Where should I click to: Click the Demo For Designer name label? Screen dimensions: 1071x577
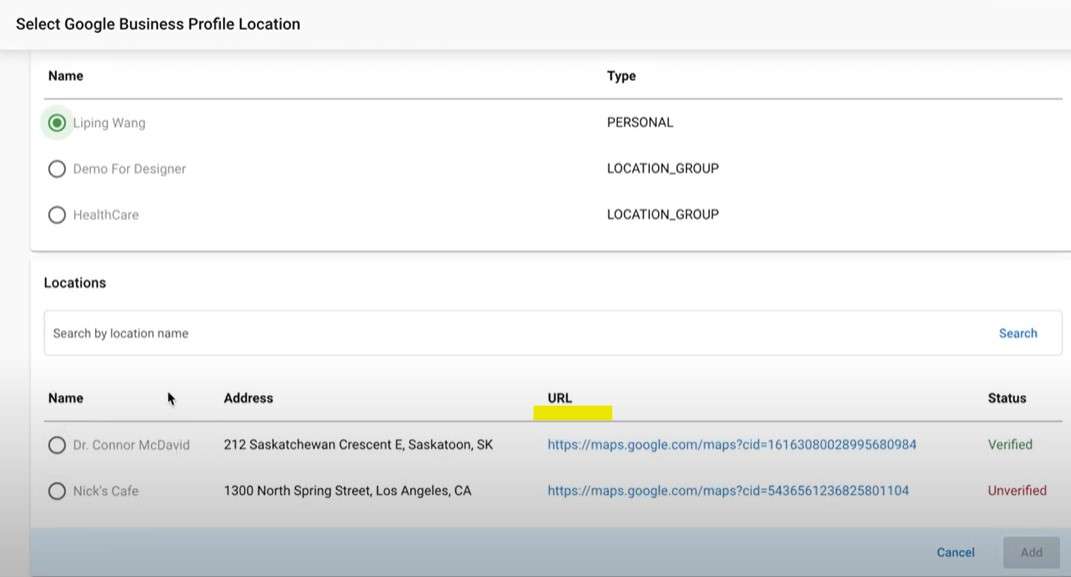coord(129,169)
